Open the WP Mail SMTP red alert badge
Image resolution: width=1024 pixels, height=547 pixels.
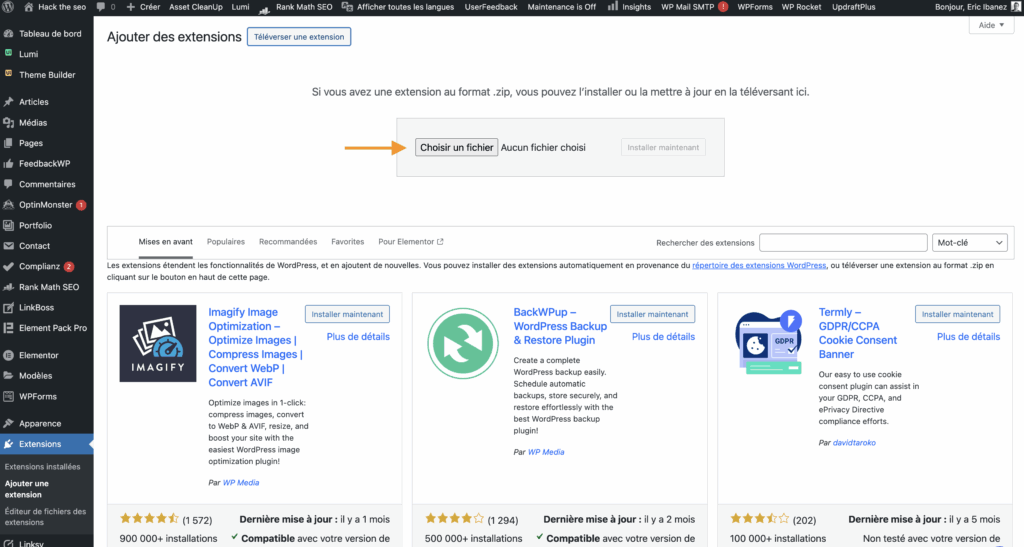coord(723,7)
